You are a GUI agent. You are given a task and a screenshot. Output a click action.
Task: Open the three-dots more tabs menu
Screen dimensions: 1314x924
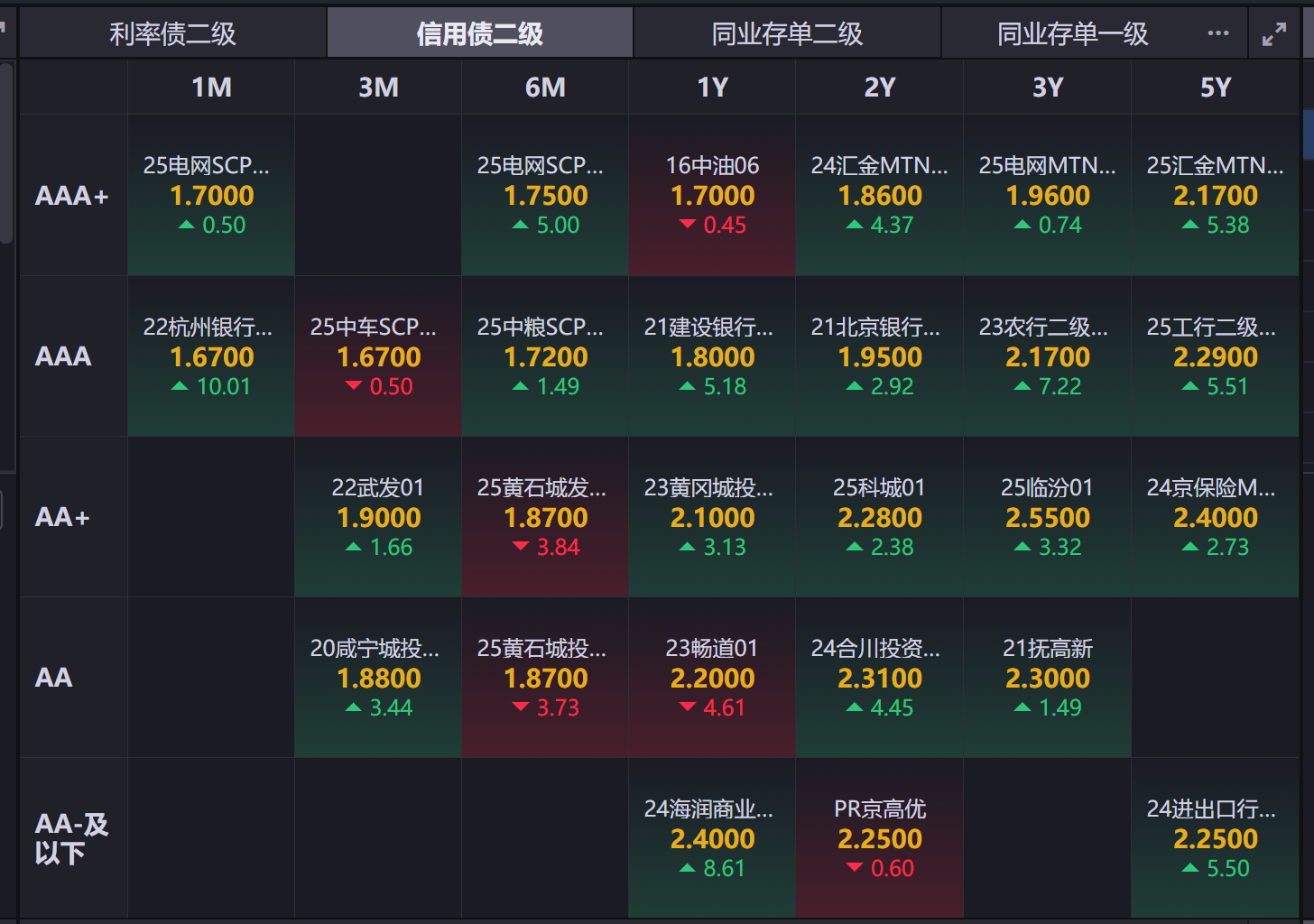(1217, 33)
